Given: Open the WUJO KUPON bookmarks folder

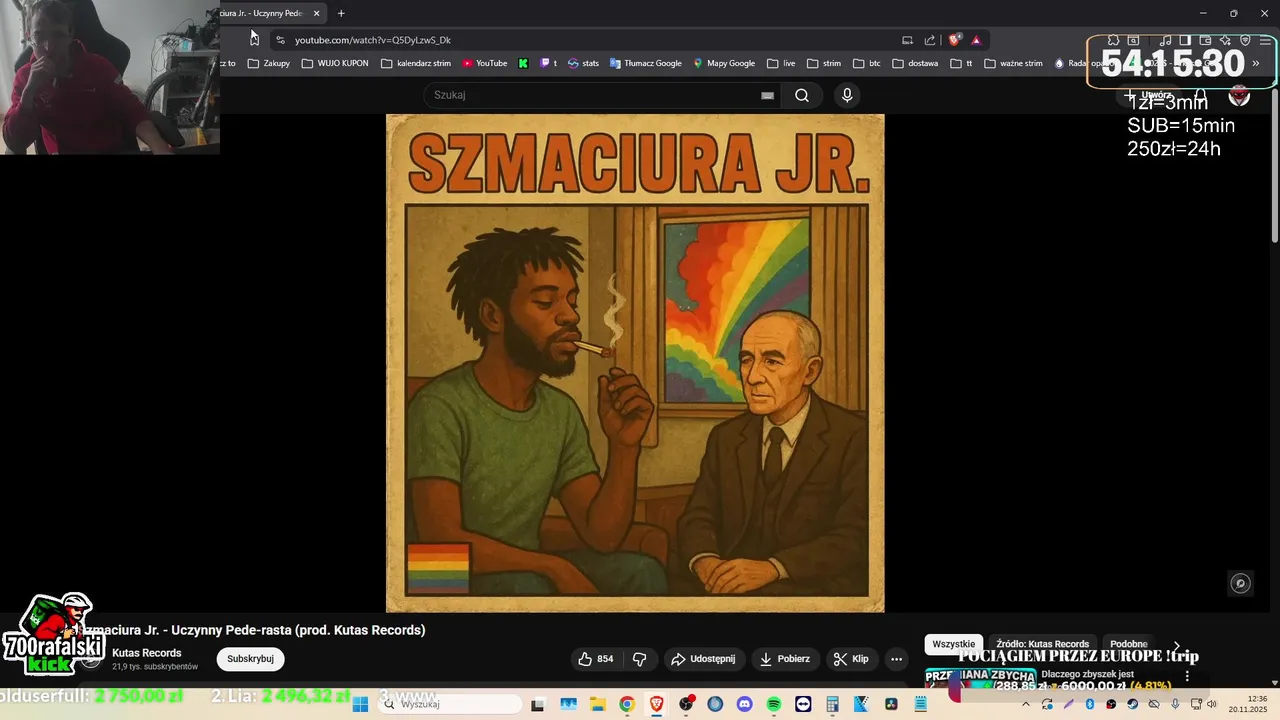Looking at the screenshot, I should pos(335,63).
